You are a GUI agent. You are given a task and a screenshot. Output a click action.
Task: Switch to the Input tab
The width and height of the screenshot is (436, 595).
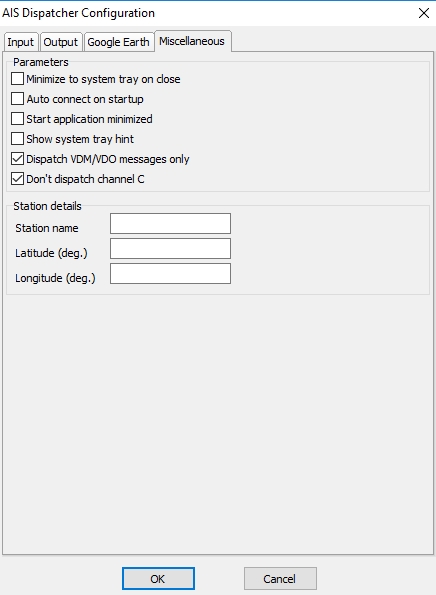[20, 42]
